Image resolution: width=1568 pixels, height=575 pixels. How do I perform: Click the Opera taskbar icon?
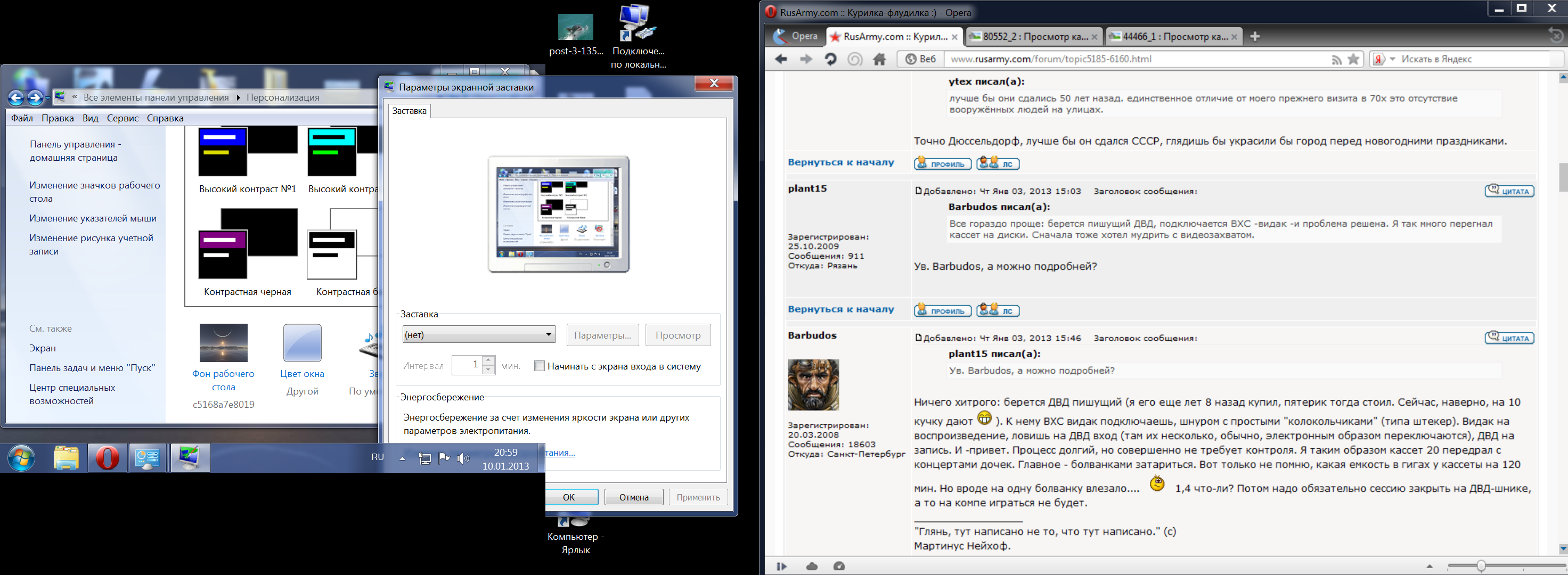(x=107, y=458)
